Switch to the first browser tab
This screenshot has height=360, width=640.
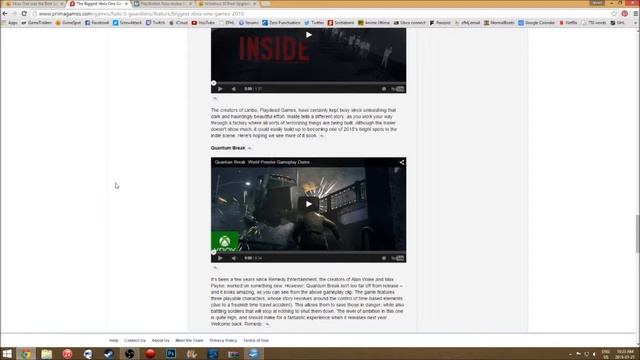pyautogui.click(x=34, y=4)
